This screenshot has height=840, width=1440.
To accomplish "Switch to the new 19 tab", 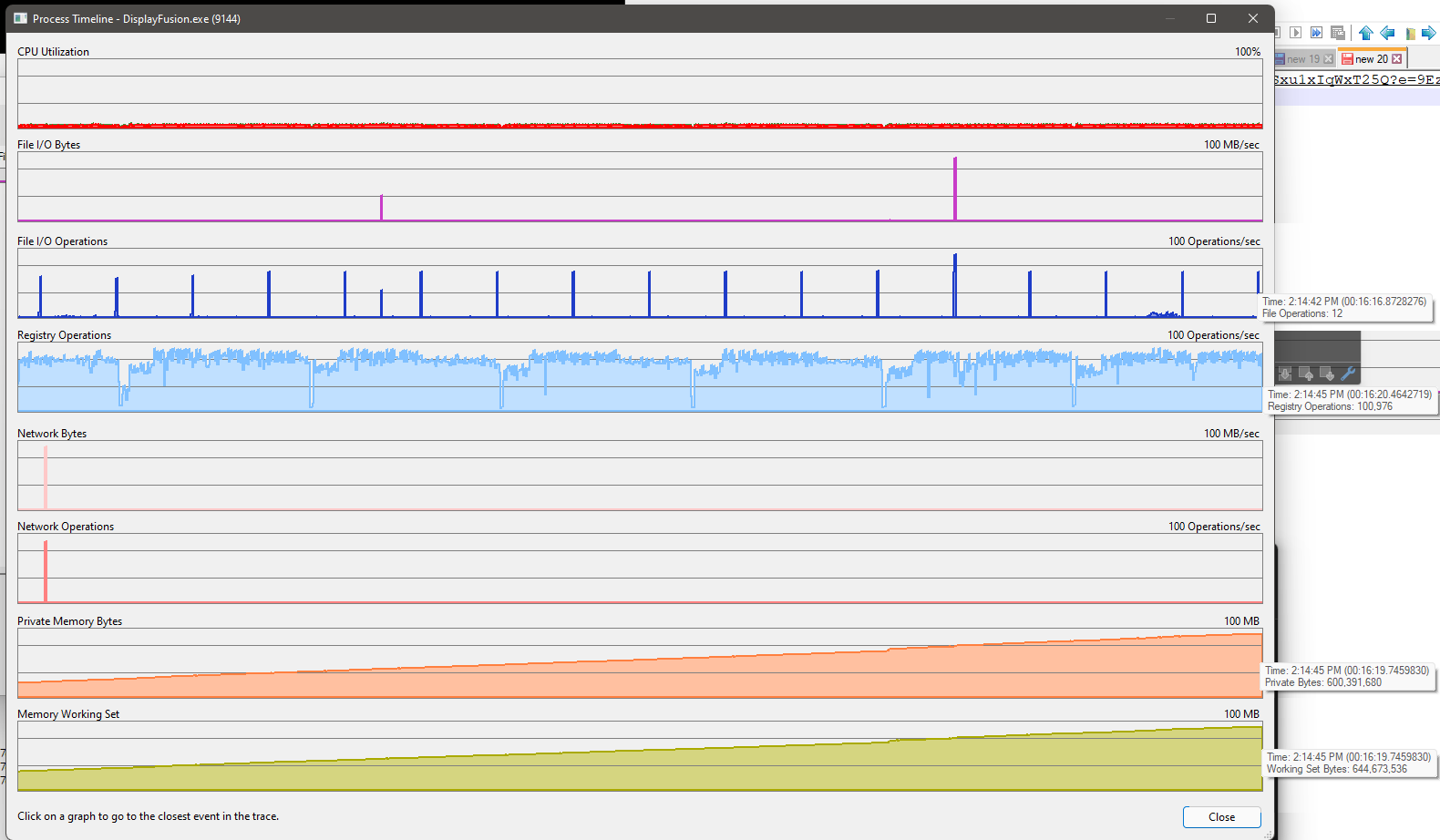I will 1302,59.
